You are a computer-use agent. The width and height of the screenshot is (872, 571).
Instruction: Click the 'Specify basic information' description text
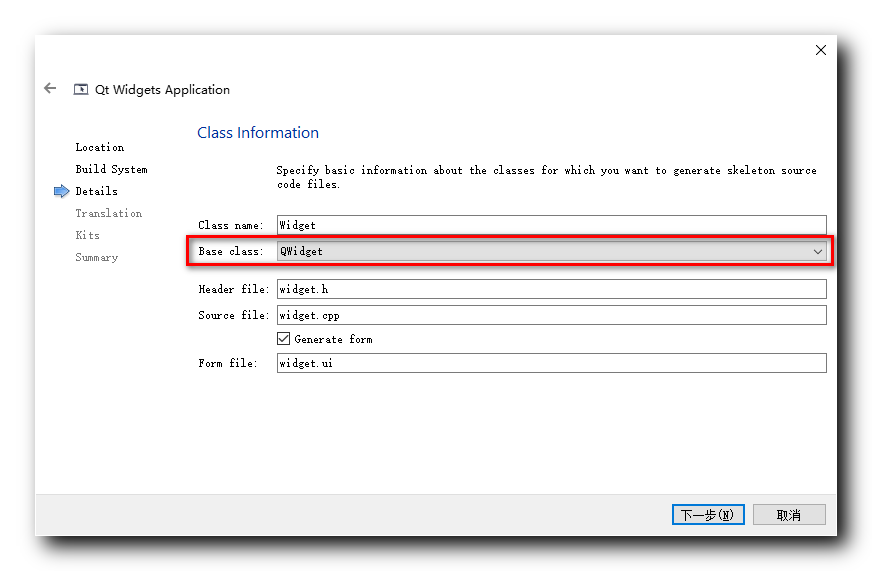tap(547, 177)
